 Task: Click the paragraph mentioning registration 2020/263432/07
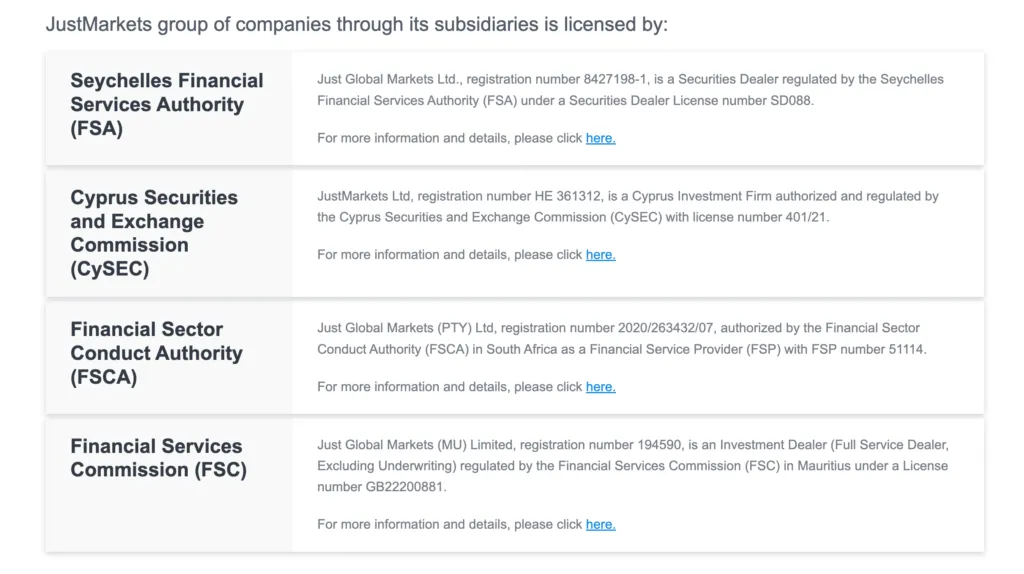click(x=622, y=338)
